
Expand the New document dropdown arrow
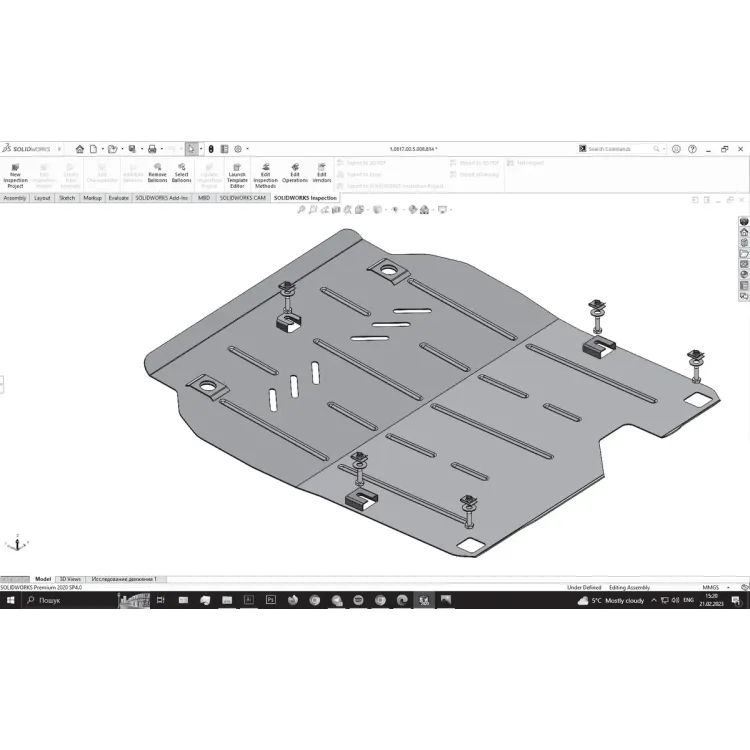pos(102,149)
